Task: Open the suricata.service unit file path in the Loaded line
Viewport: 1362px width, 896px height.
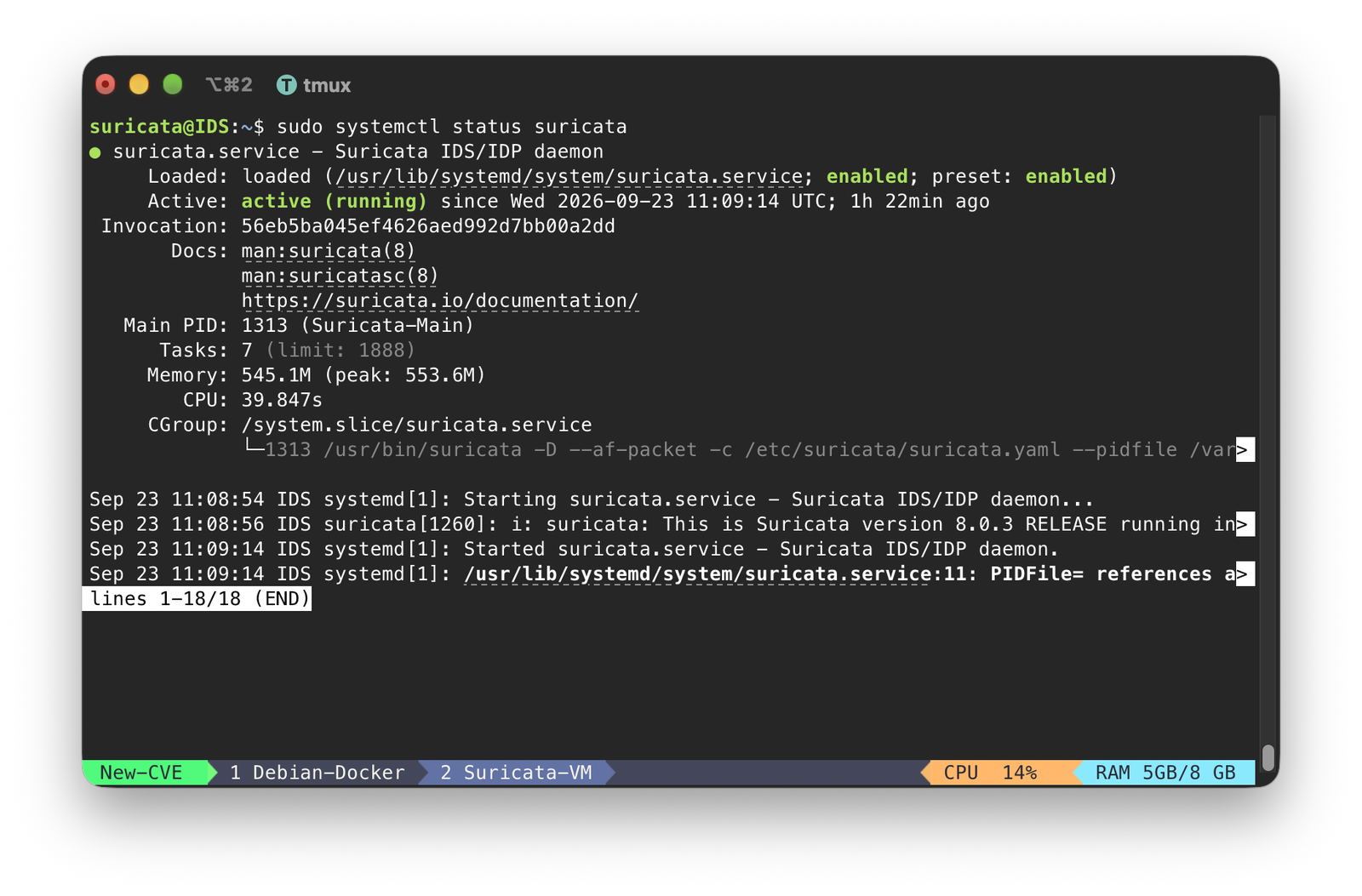Action: point(569,176)
